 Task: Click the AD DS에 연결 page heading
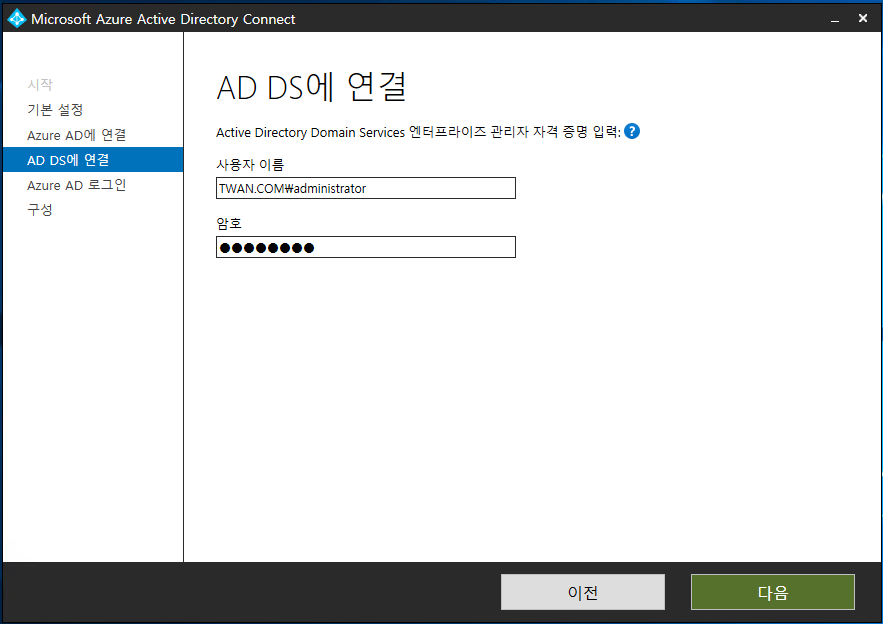(x=311, y=87)
